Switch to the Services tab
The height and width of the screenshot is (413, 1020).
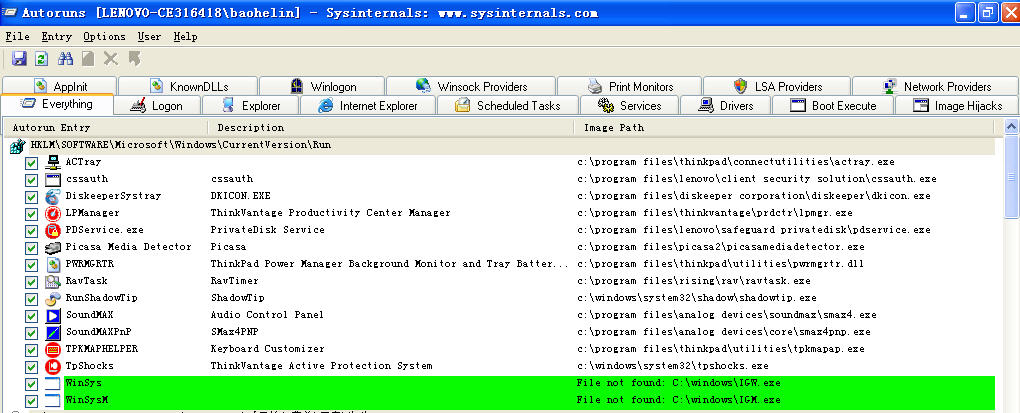pyautogui.click(x=629, y=105)
